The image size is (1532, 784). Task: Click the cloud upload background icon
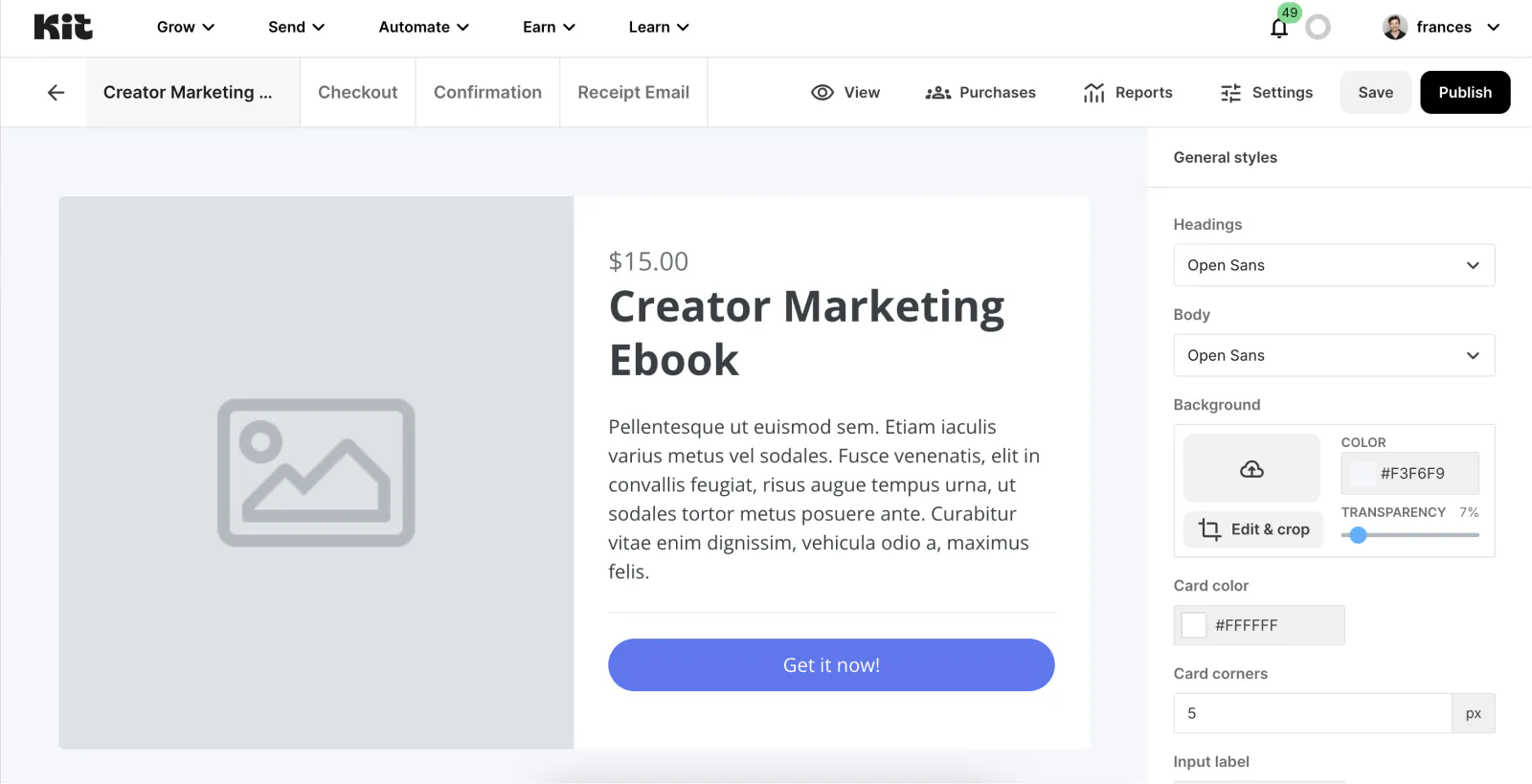[1251, 469]
